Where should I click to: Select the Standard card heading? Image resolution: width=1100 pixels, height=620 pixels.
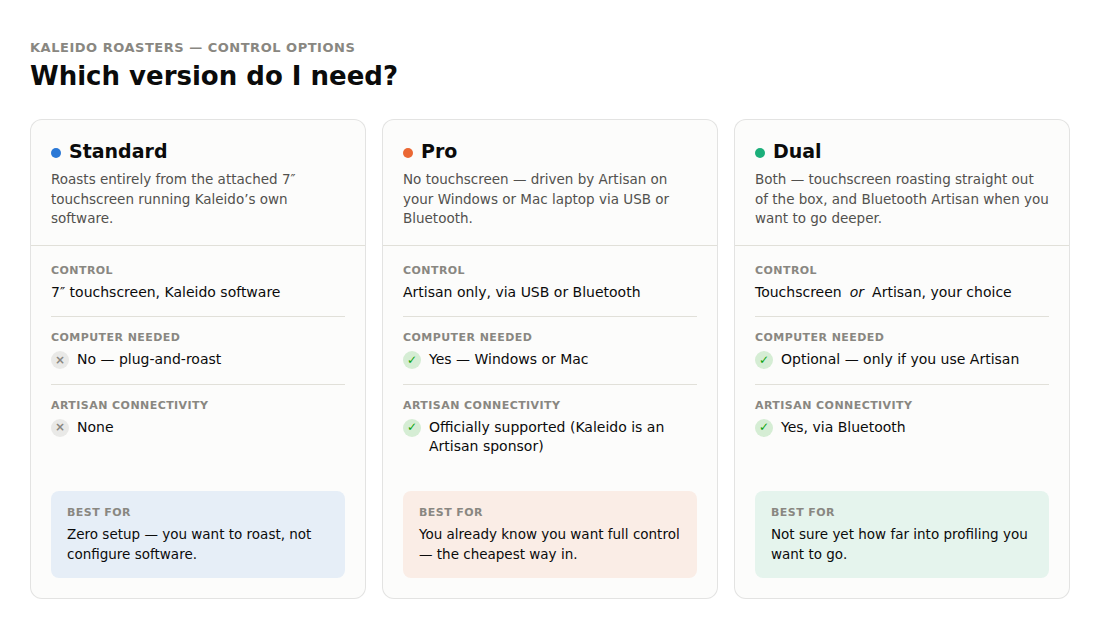[x=118, y=151]
